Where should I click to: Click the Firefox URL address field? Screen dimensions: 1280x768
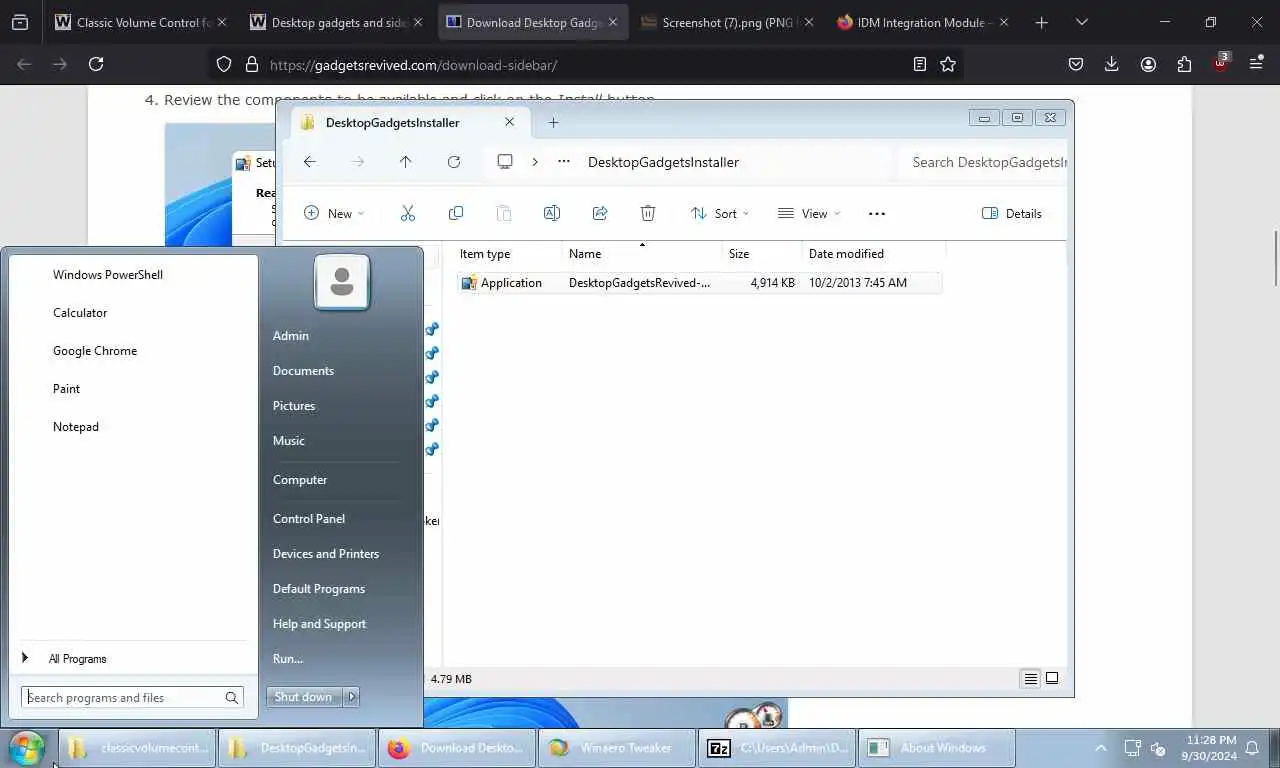(x=585, y=65)
